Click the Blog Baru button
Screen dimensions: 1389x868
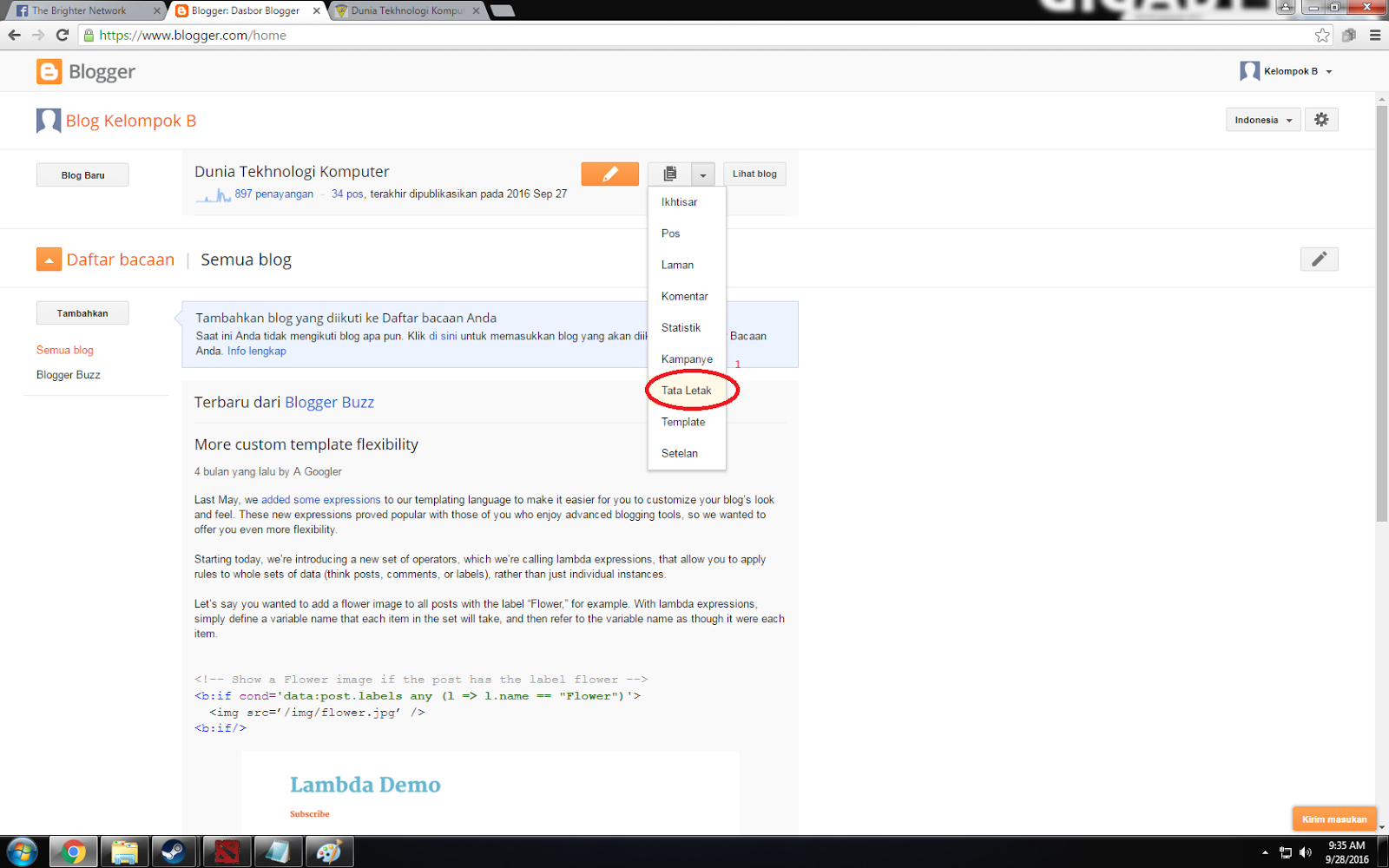tap(82, 174)
